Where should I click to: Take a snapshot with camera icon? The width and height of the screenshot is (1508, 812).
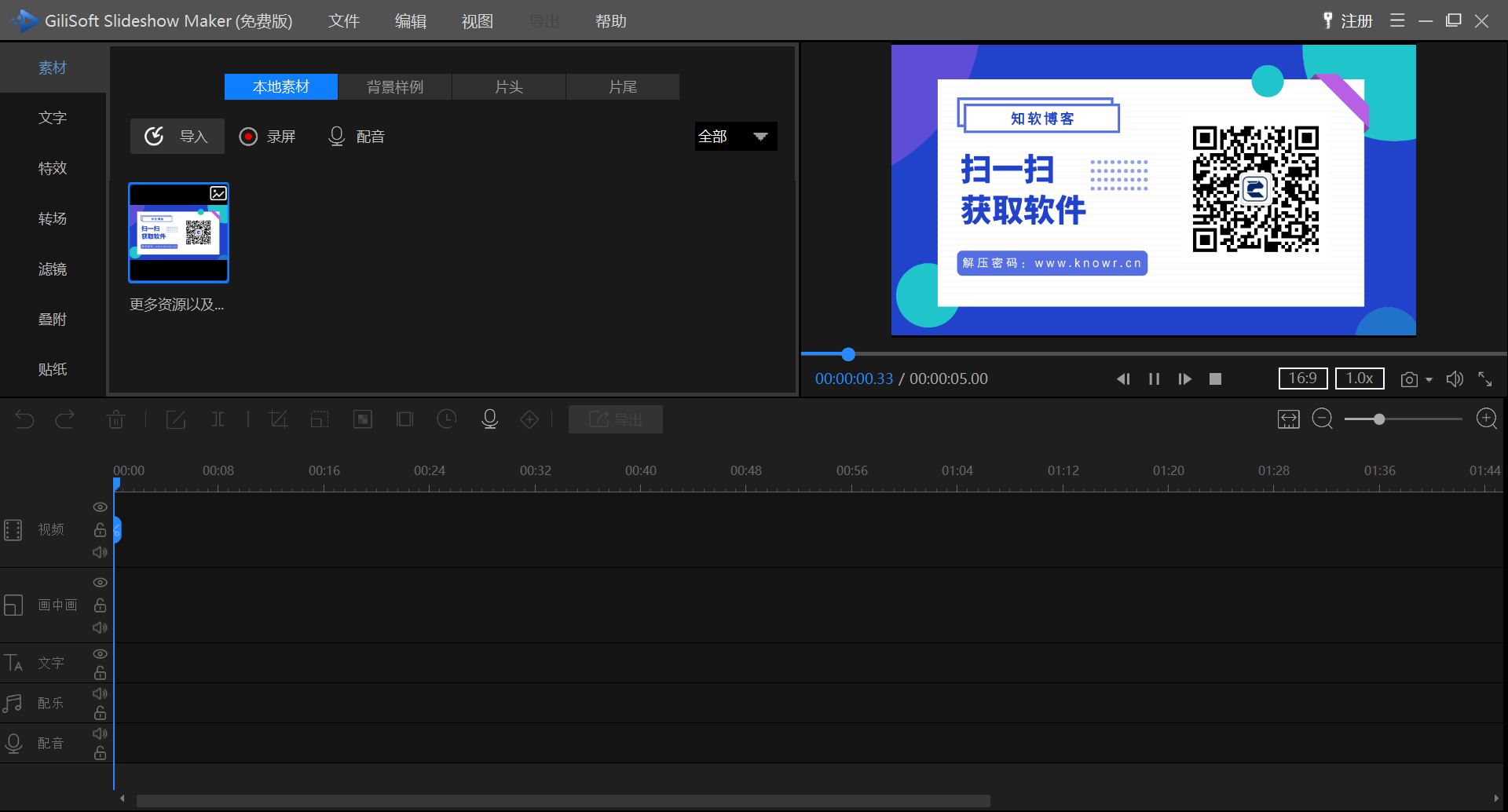click(1409, 379)
